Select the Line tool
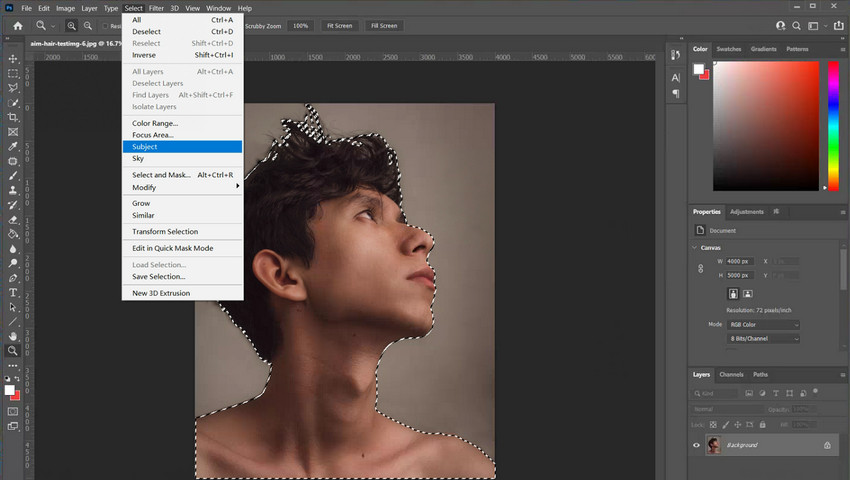This screenshot has height=480, width=850. coord(13,322)
